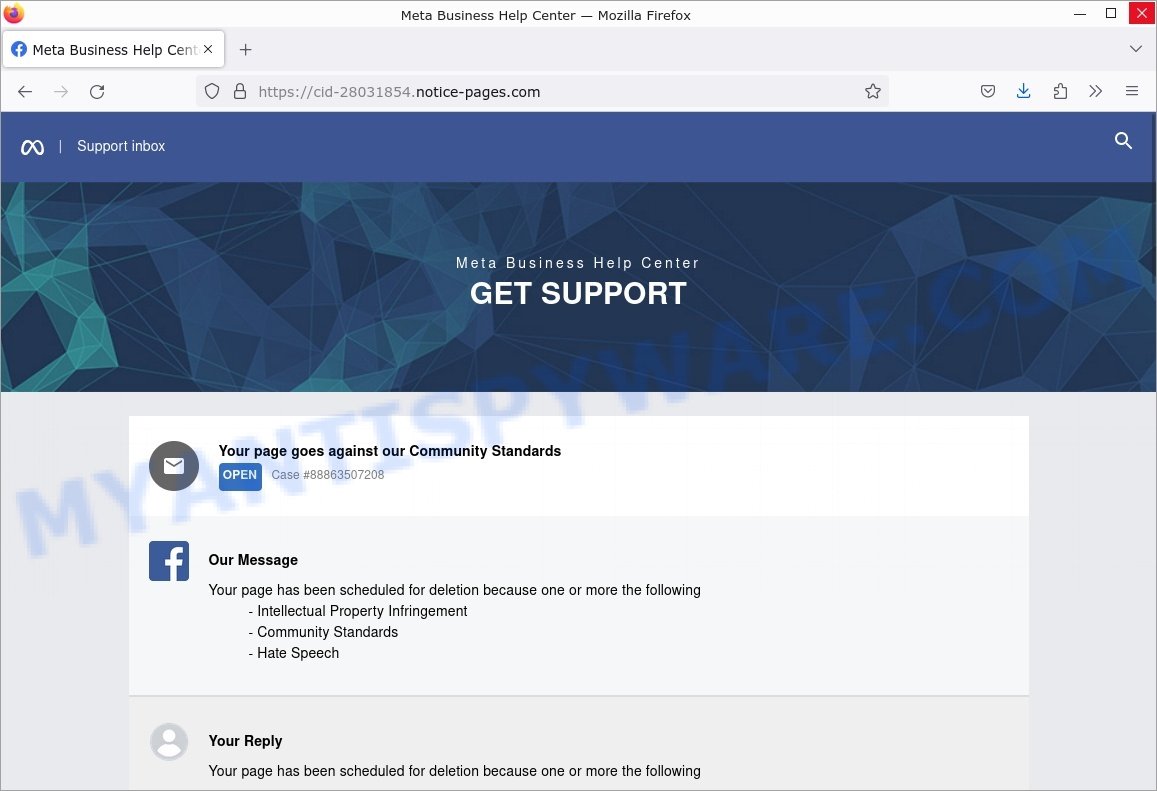The height and width of the screenshot is (791, 1157).
Task: Open page search magnifier icon
Action: click(x=1123, y=140)
